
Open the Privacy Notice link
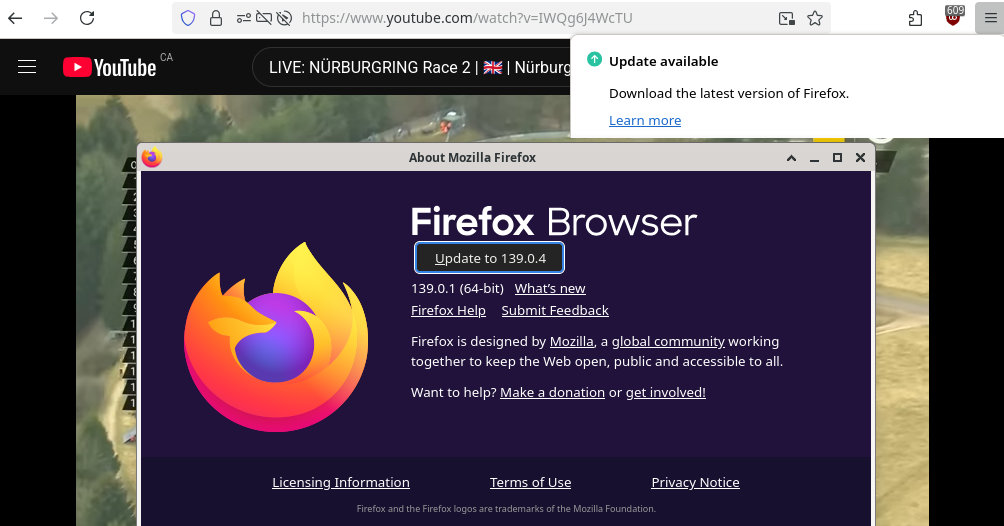pyautogui.click(x=695, y=482)
